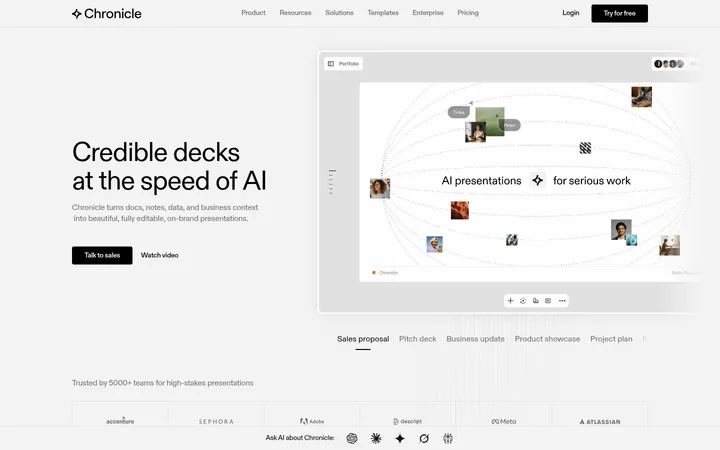This screenshot has height=450, width=720.
Task: Click the 'Ask AI about Chronicle:' label
Action: tap(300, 438)
